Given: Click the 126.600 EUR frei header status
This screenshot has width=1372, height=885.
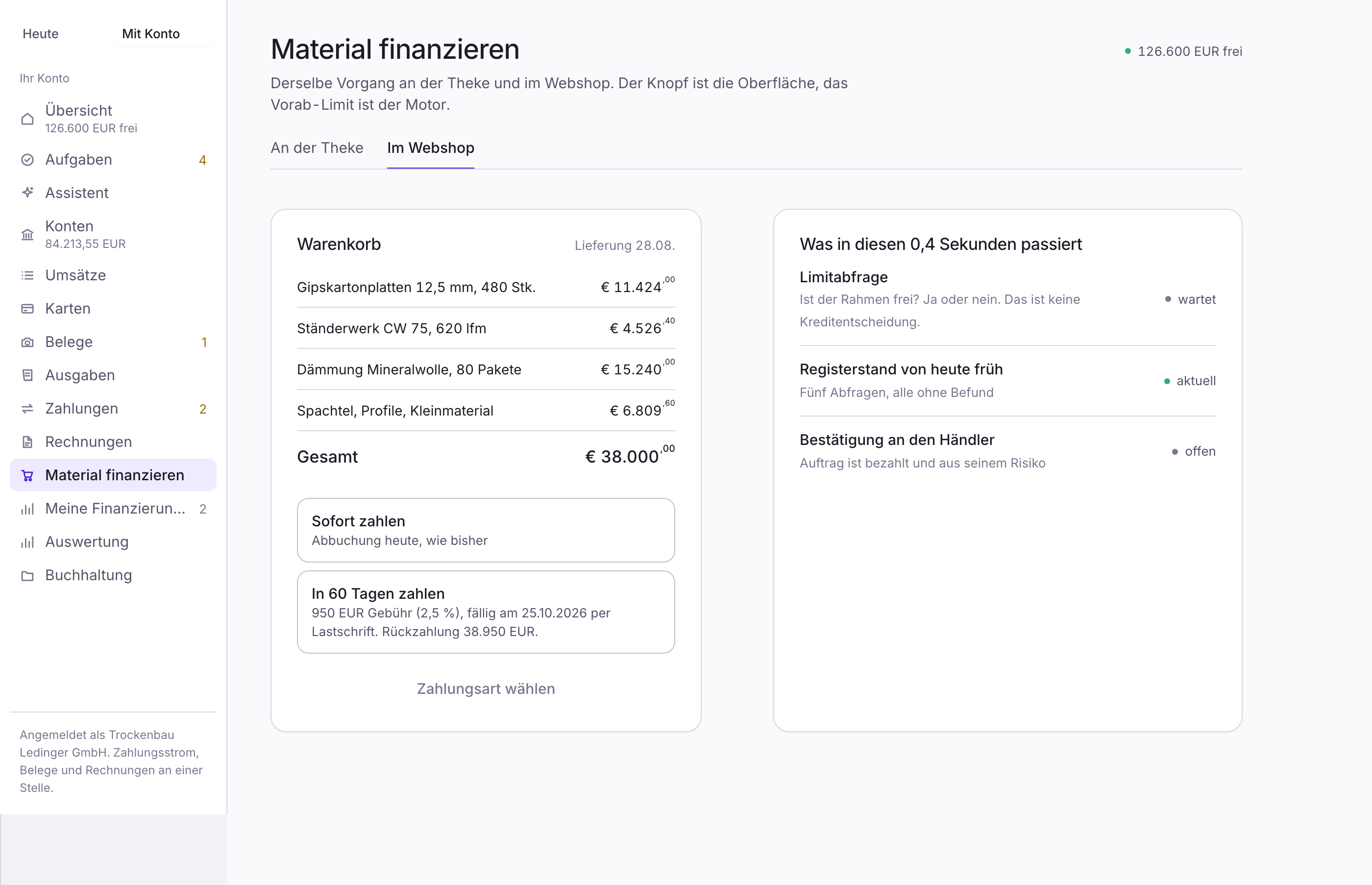Looking at the screenshot, I should (x=1183, y=51).
